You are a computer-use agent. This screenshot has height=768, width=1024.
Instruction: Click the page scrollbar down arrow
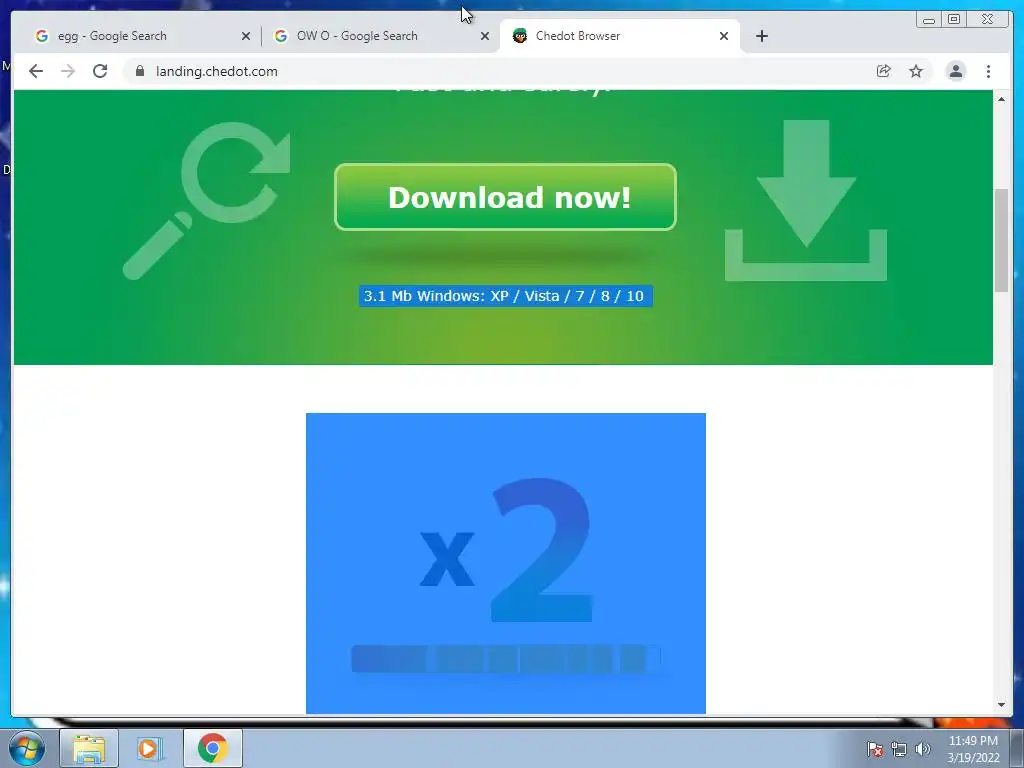(x=1001, y=705)
